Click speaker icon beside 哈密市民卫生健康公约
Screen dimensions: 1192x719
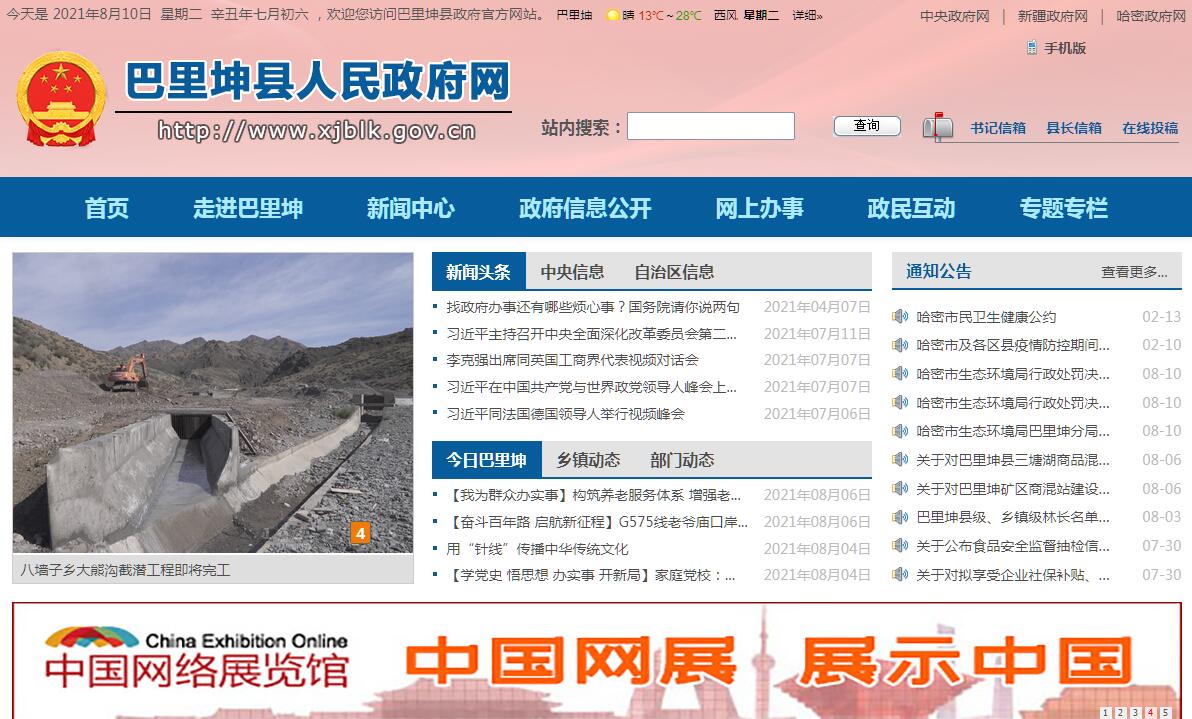click(900, 317)
